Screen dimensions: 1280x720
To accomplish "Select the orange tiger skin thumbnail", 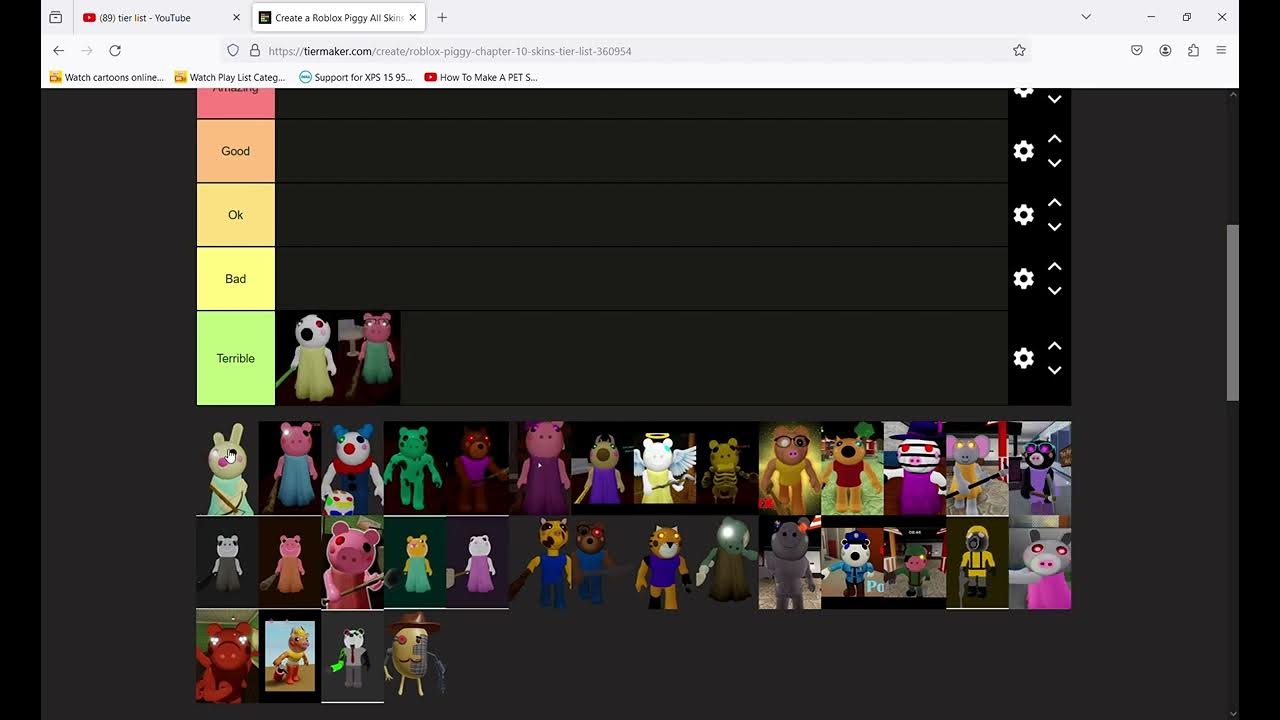I will coord(665,562).
